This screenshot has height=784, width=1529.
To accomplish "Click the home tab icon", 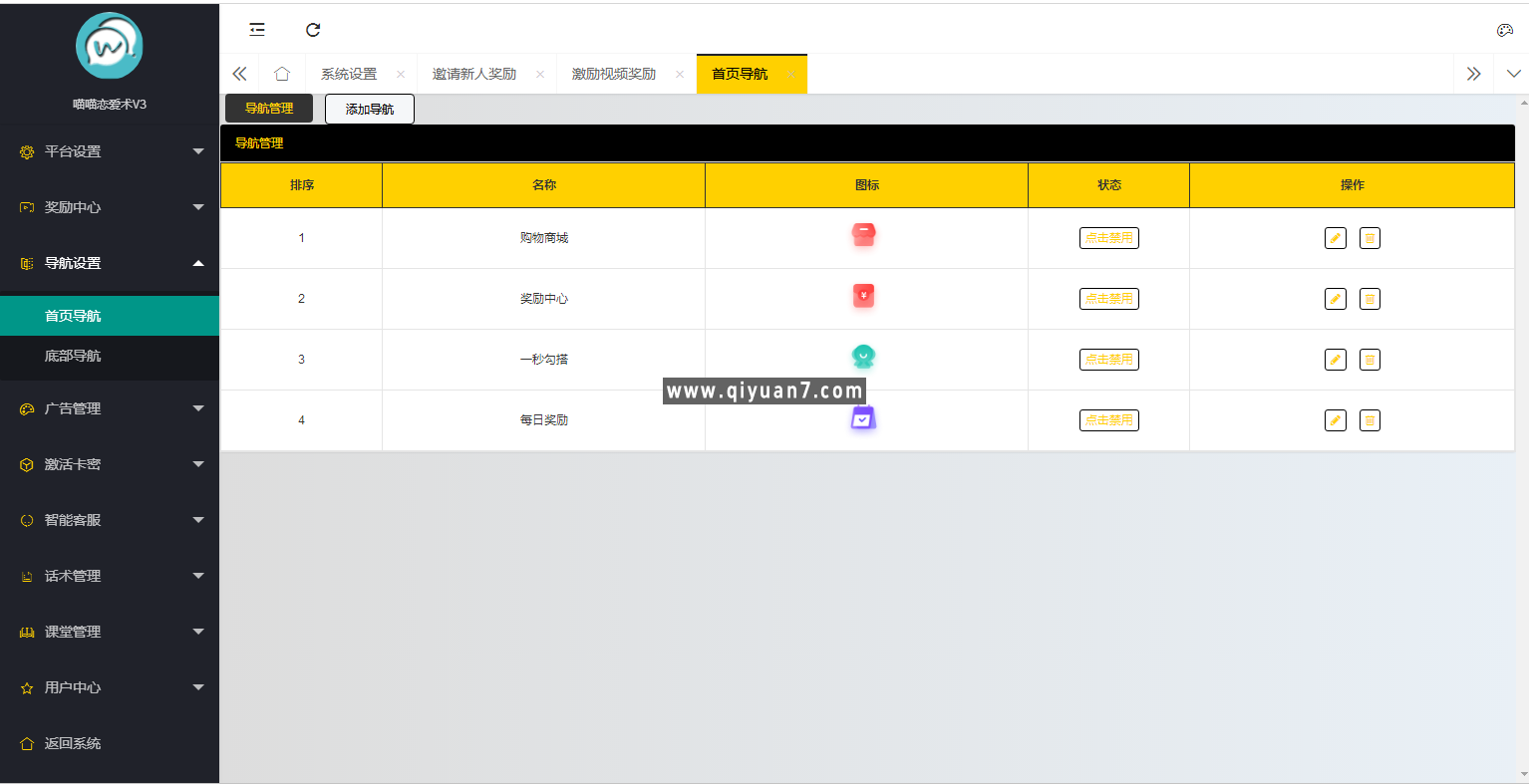I will coord(282,73).
